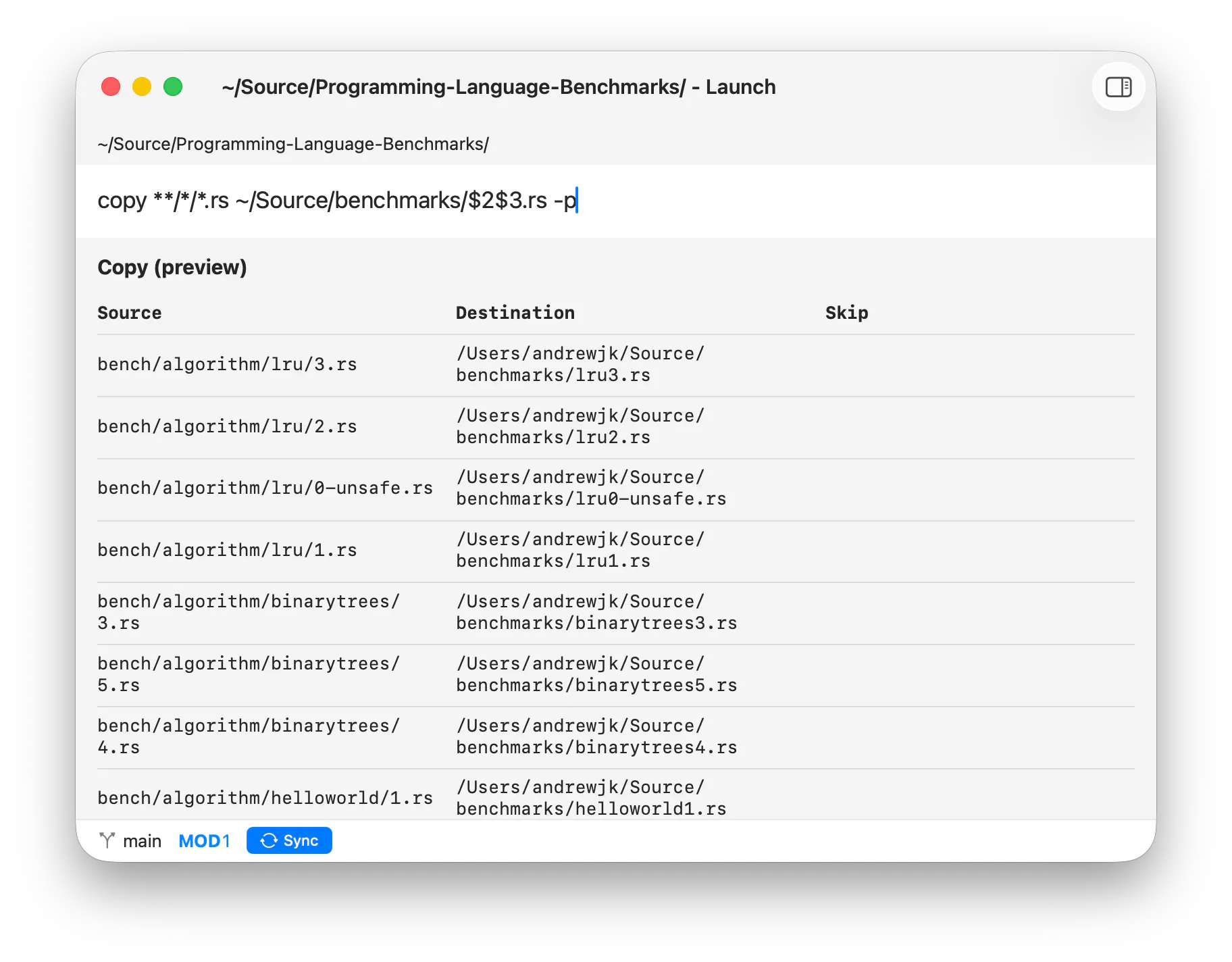
Task: Click destination benchmarks/lru3.rs
Action: click(580, 365)
